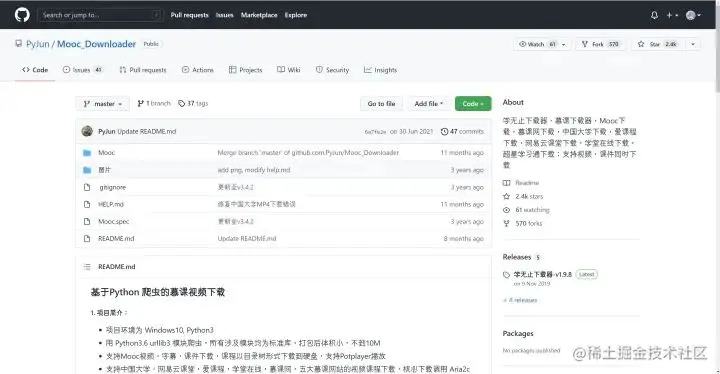Expand the Star lists dropdown arrow
Image resolution: width=720 pixels, height=374 pixels.
pos(693,44)
